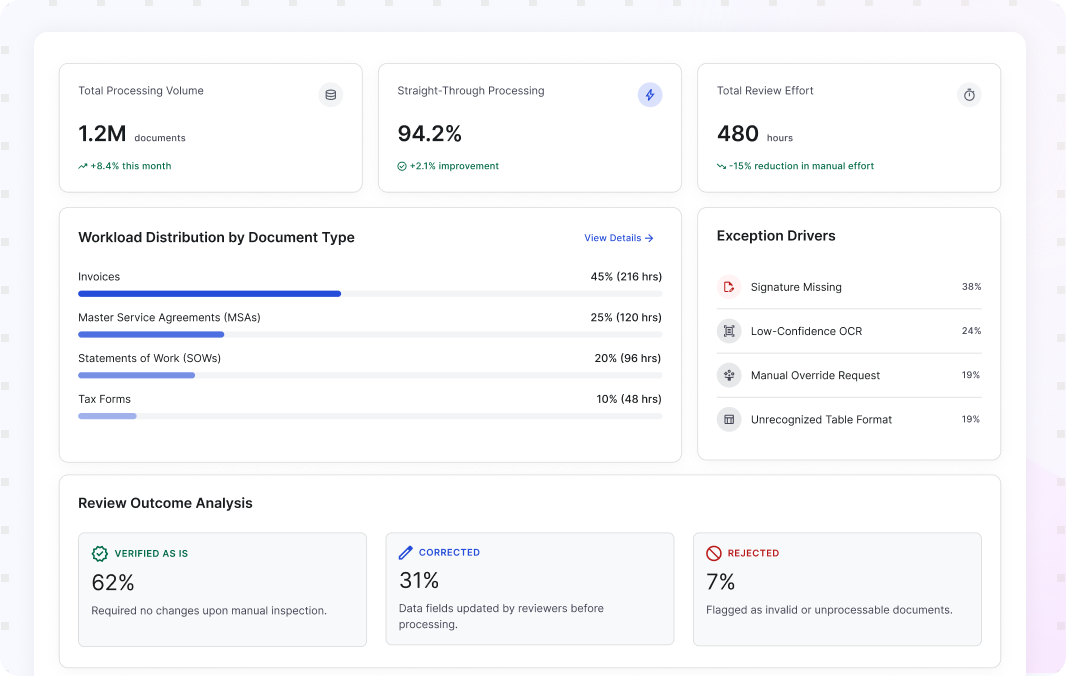1066x676 pixels.
Task: Click the Corrected heading
Action: point(449,552)
